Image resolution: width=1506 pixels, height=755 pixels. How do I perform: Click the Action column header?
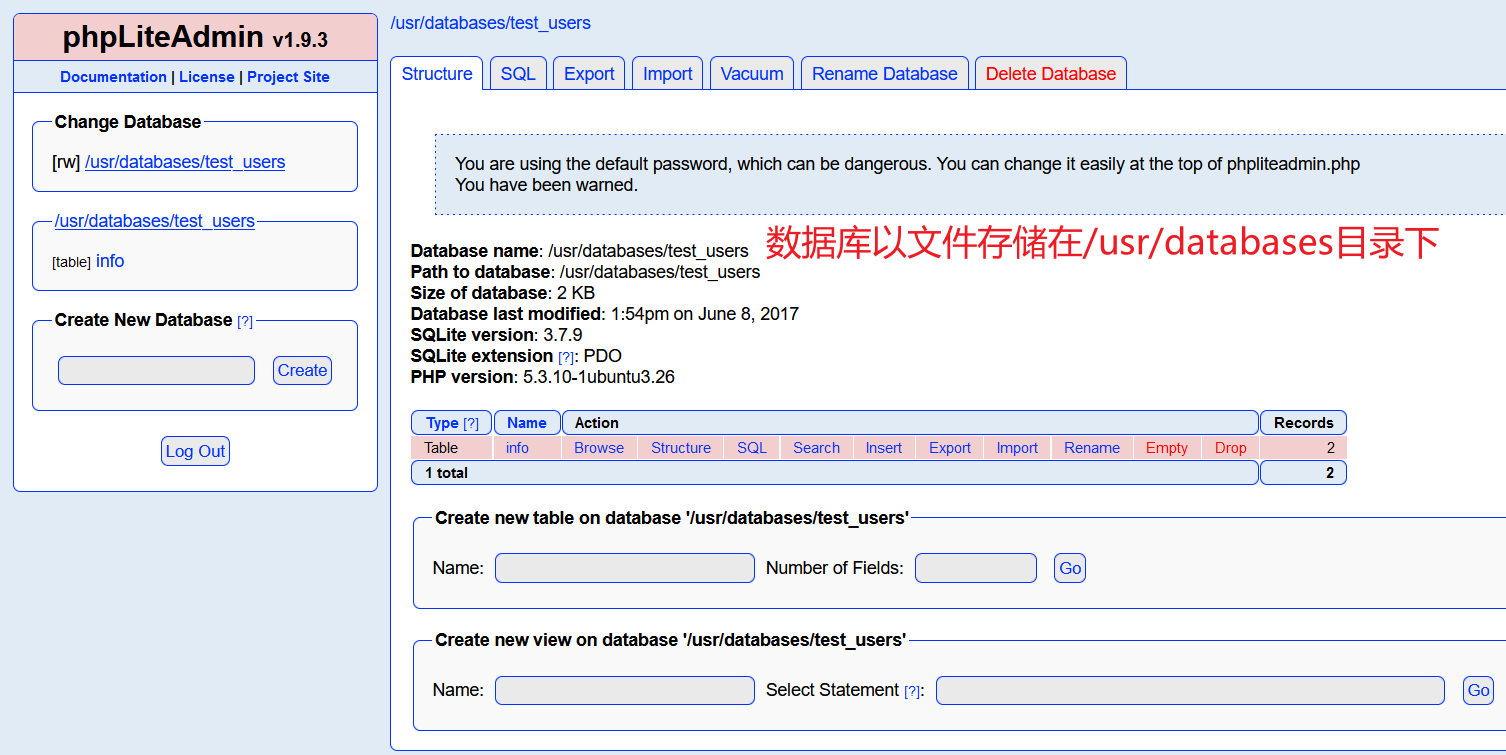910,423
